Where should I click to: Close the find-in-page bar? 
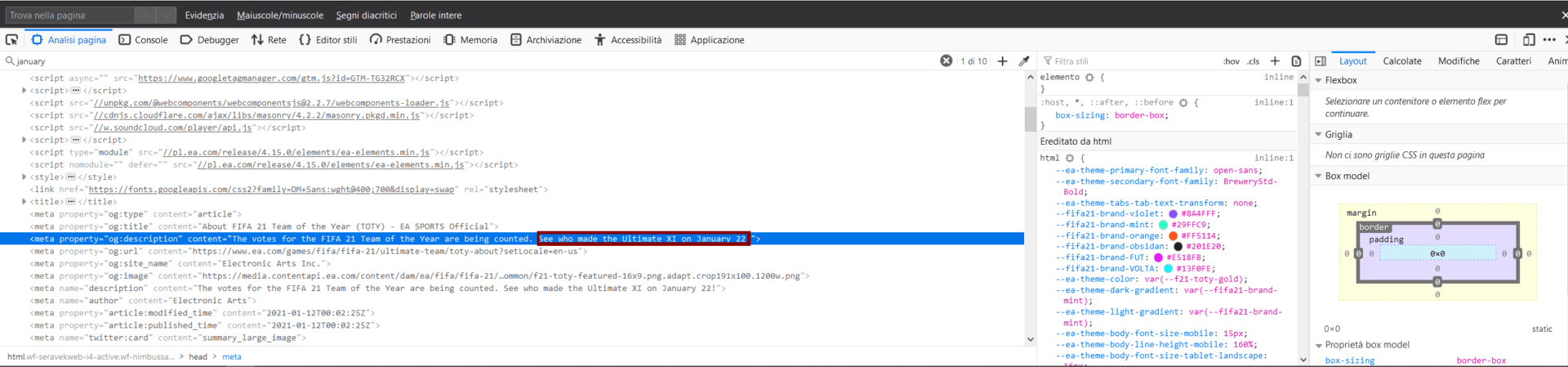[1564, 15]
